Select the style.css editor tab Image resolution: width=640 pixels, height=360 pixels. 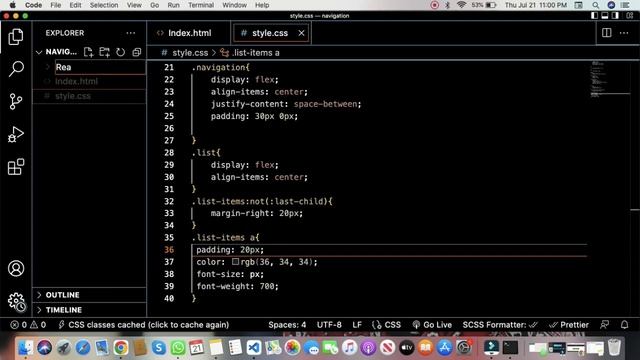[270, 33]
